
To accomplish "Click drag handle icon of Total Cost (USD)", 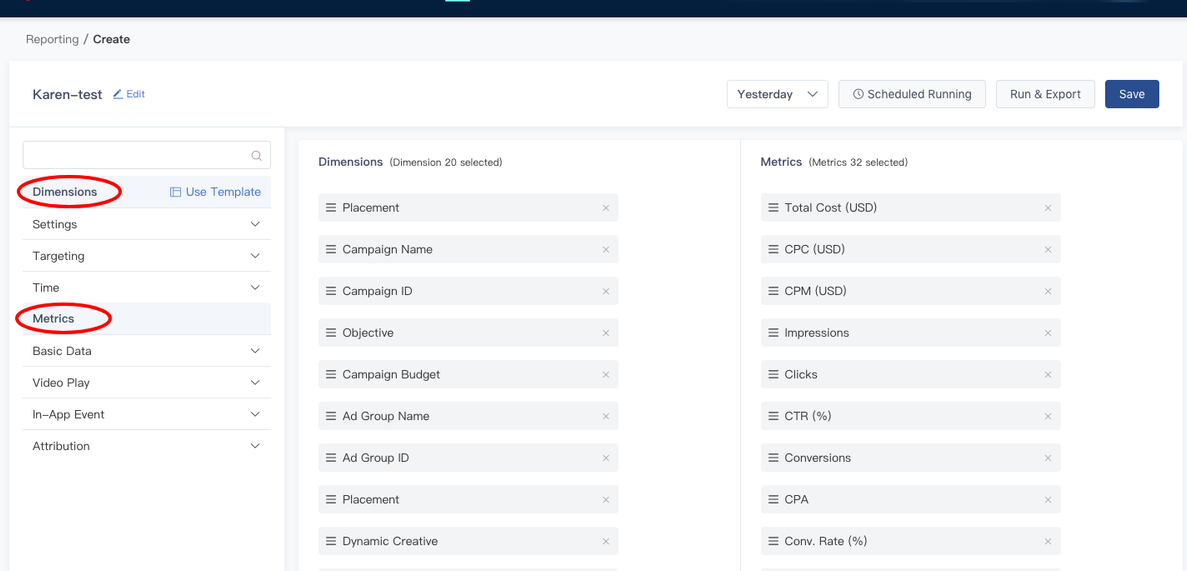I will [x=773, y=207].
